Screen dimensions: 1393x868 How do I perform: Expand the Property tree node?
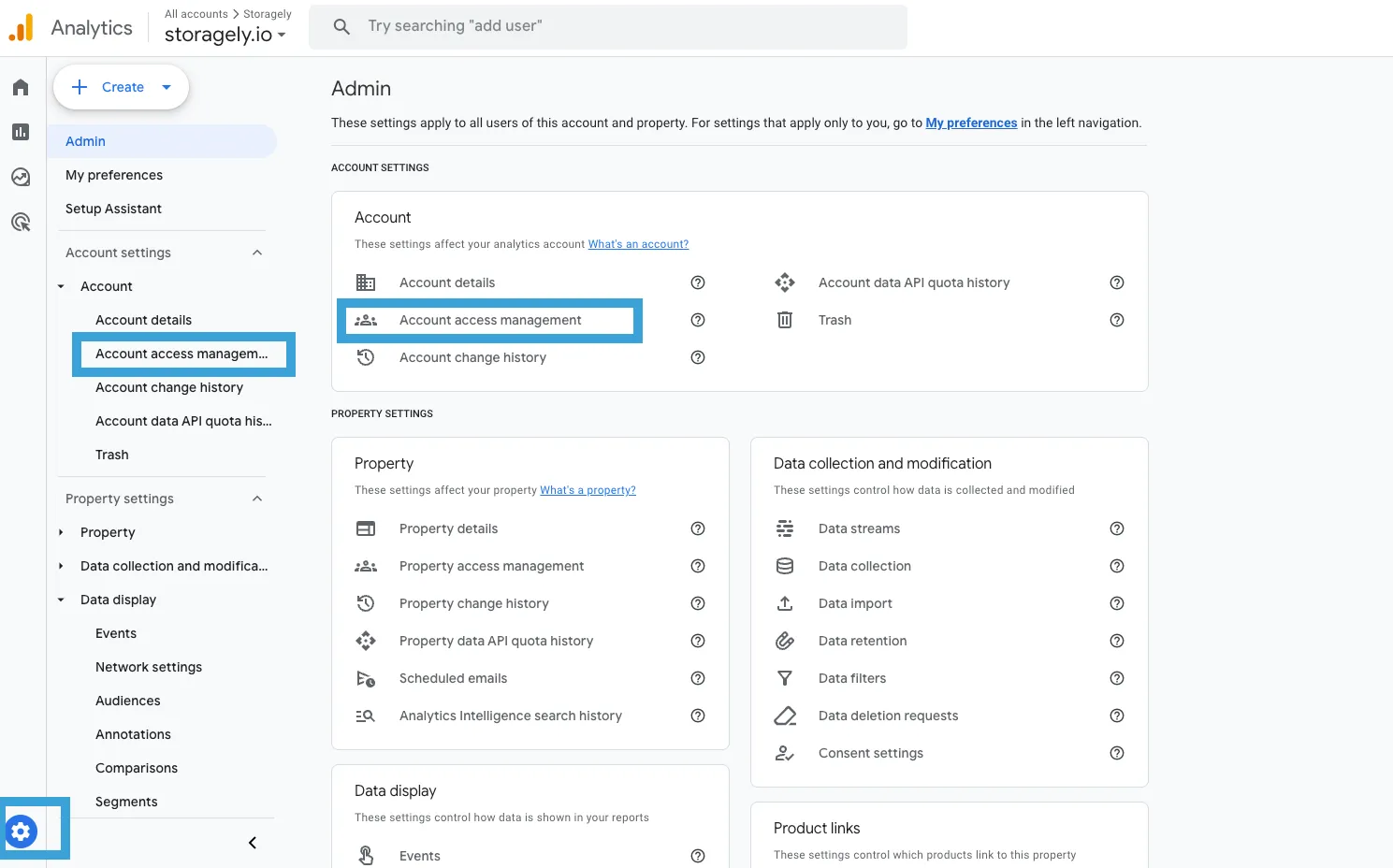tap(61, 532)
